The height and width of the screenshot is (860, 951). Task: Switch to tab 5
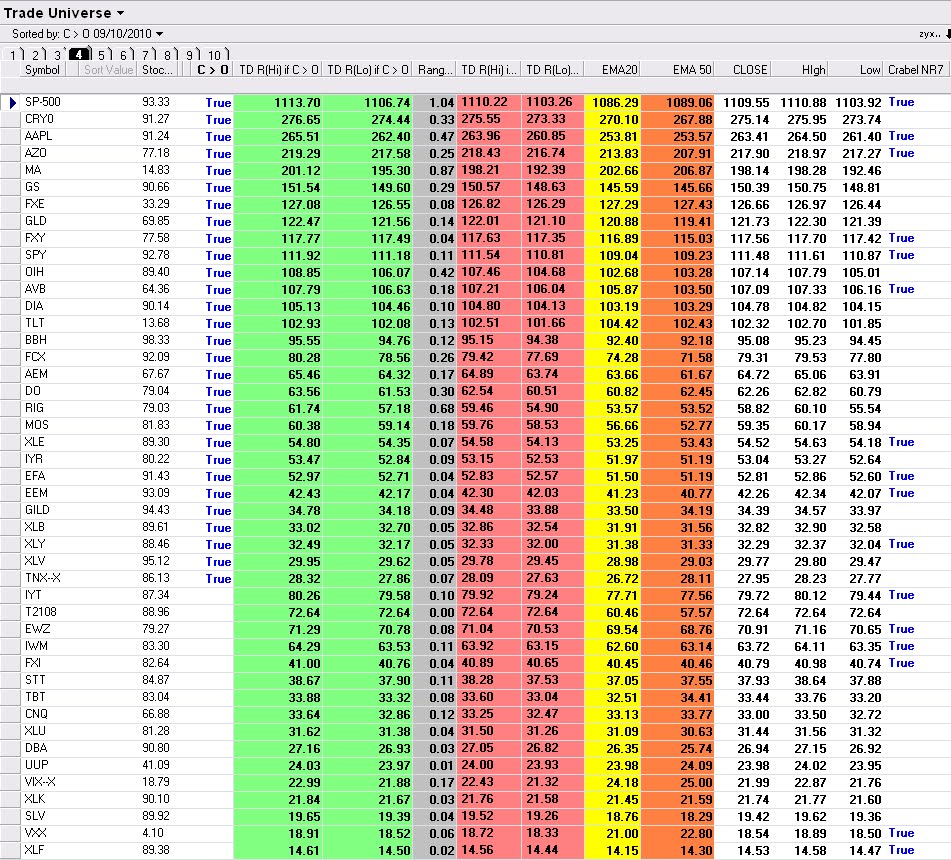tap(102, 55)
